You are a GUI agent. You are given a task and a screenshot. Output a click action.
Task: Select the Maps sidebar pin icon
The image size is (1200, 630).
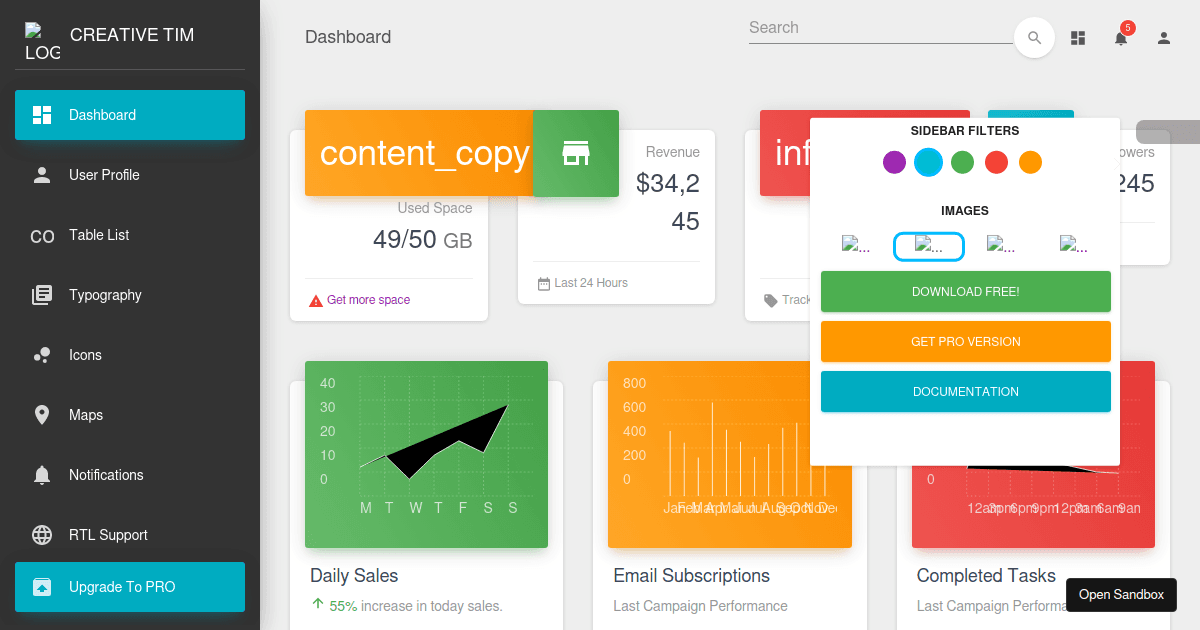coord(41,415)
